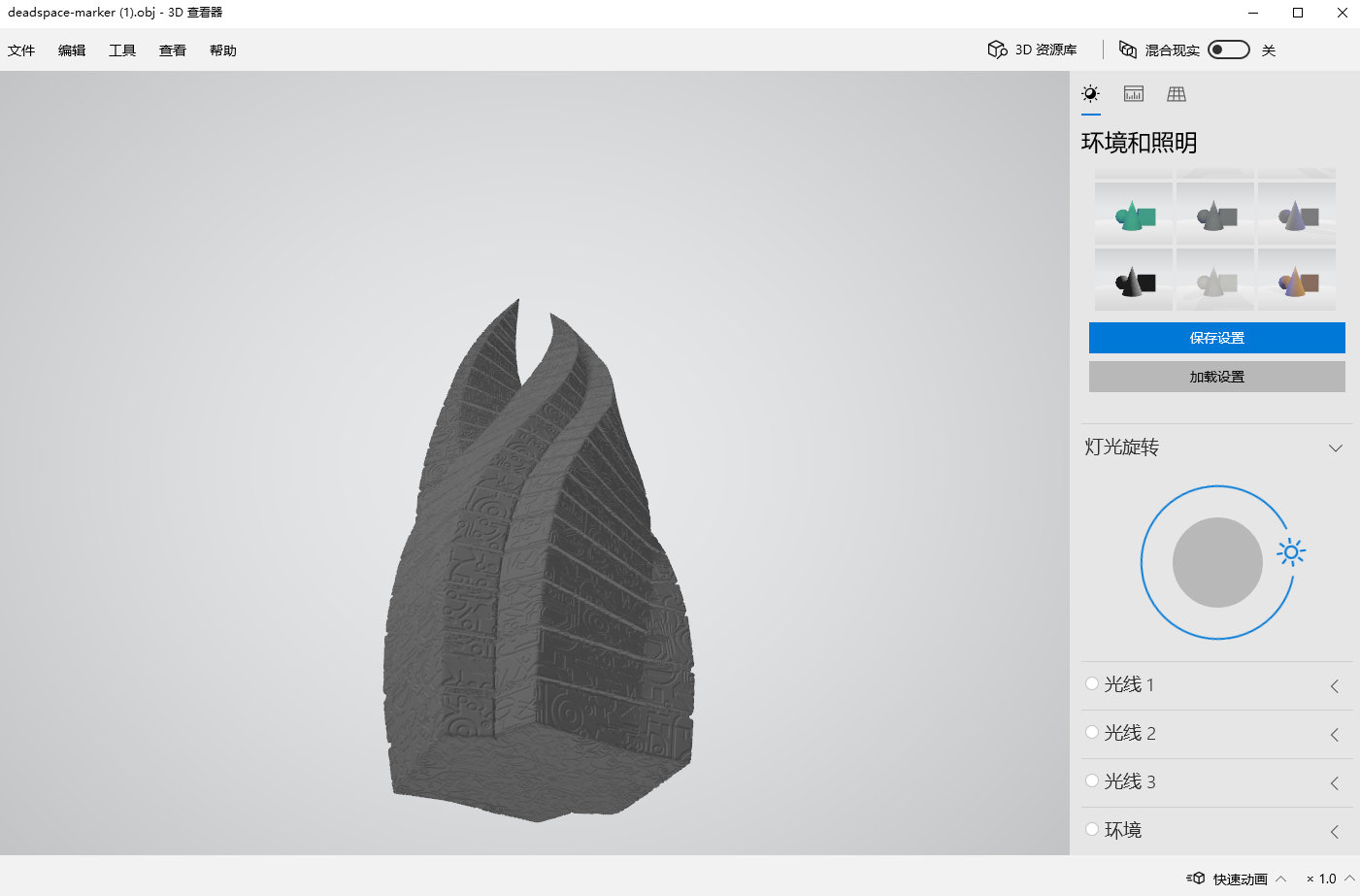Select the black high-contrast lighting preset
This screenshot has width=1360, height=896.
tap(1133, 282)
